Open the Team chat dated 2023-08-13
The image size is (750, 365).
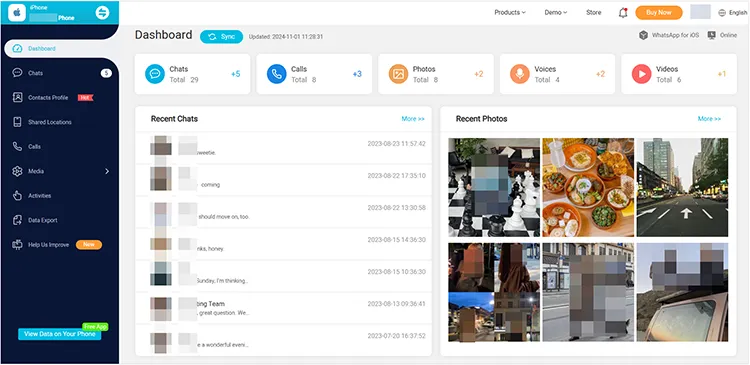(x=283, y=308)
